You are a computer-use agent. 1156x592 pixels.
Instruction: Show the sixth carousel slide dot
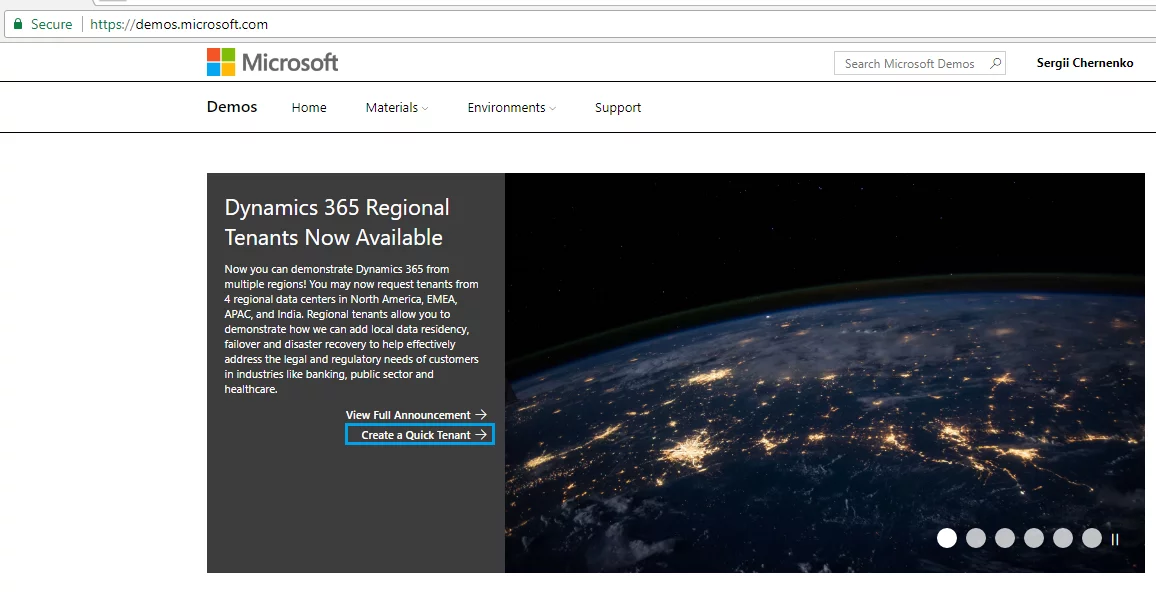click(1092, 538)
